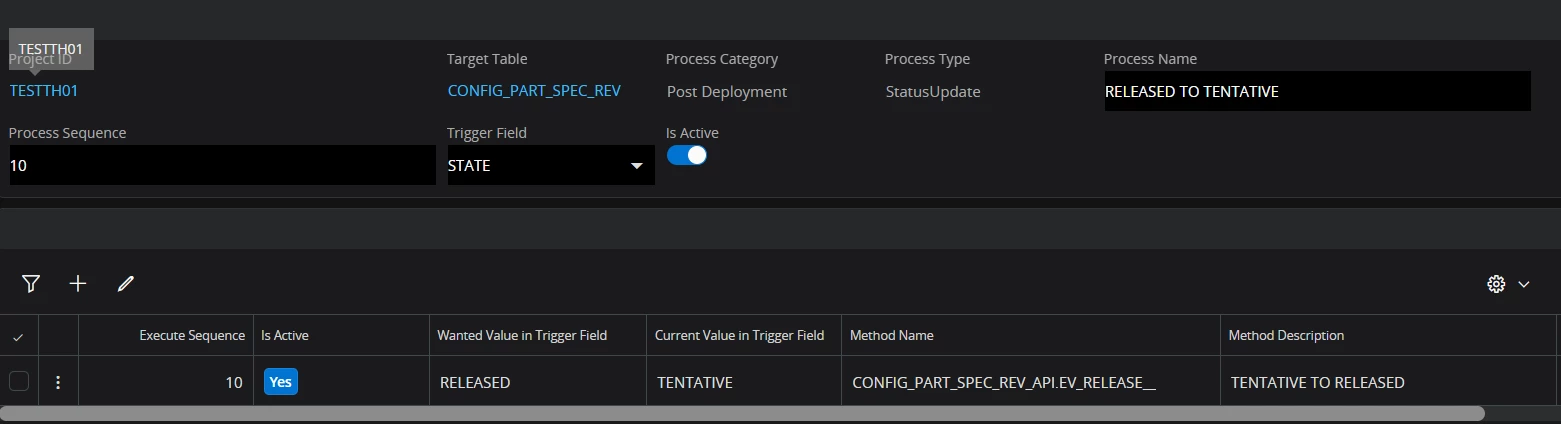Tick the select-all checkbox in table header

18,337
